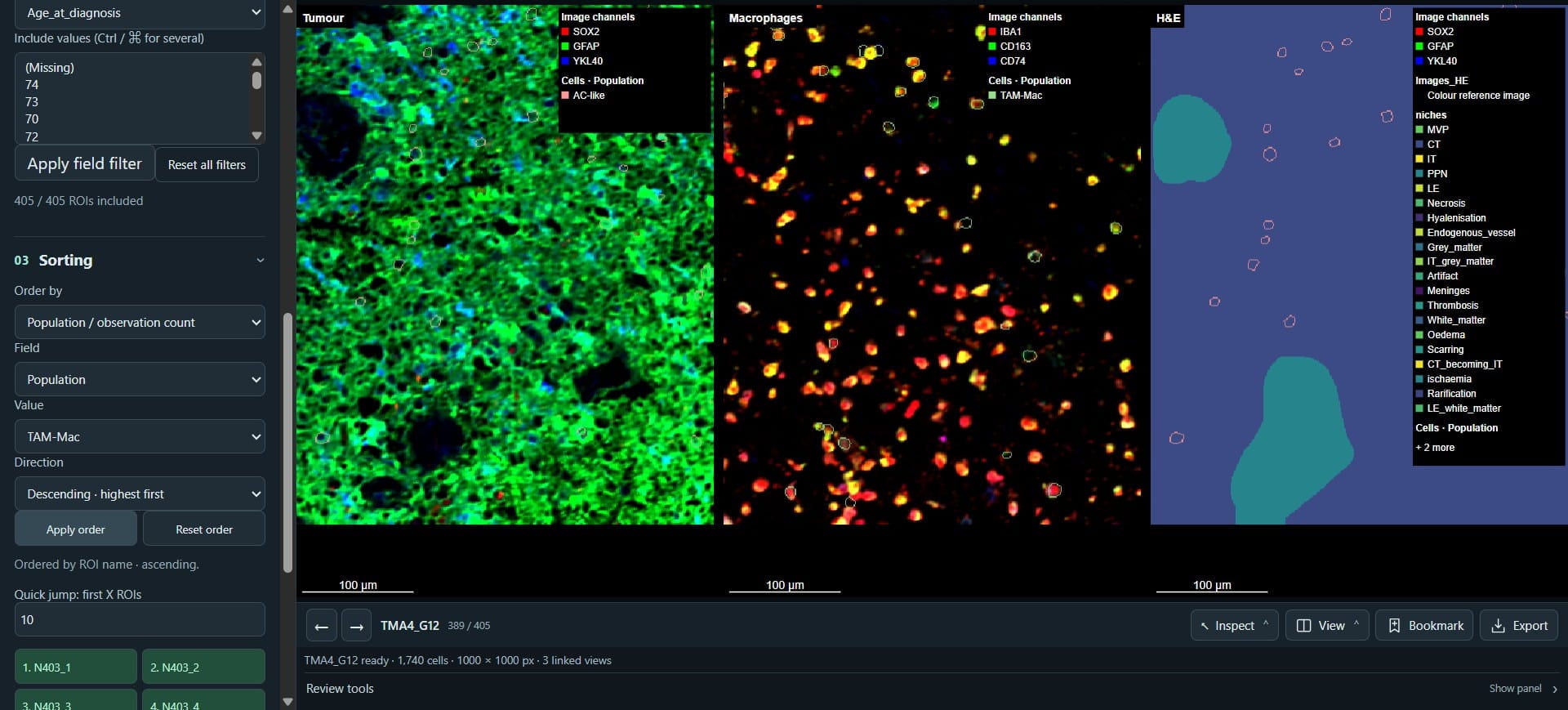Reset the sorting order

(204, 529)
